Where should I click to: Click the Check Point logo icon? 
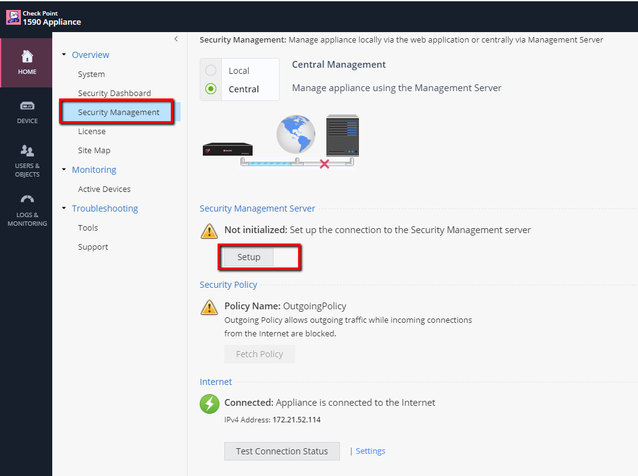(14, 16)
